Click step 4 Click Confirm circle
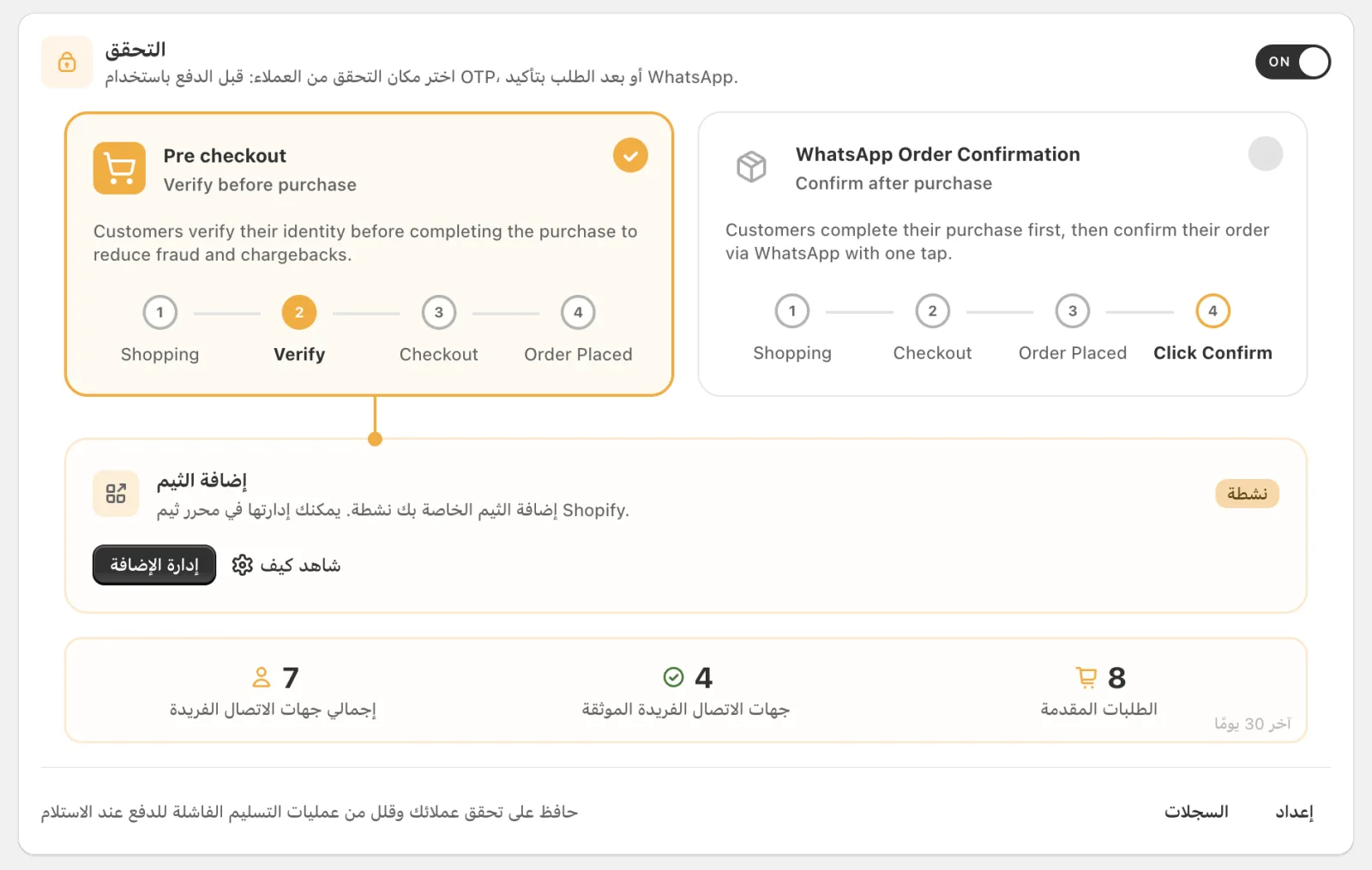Screen dimensions: 1372x870 click(1213, 311)
